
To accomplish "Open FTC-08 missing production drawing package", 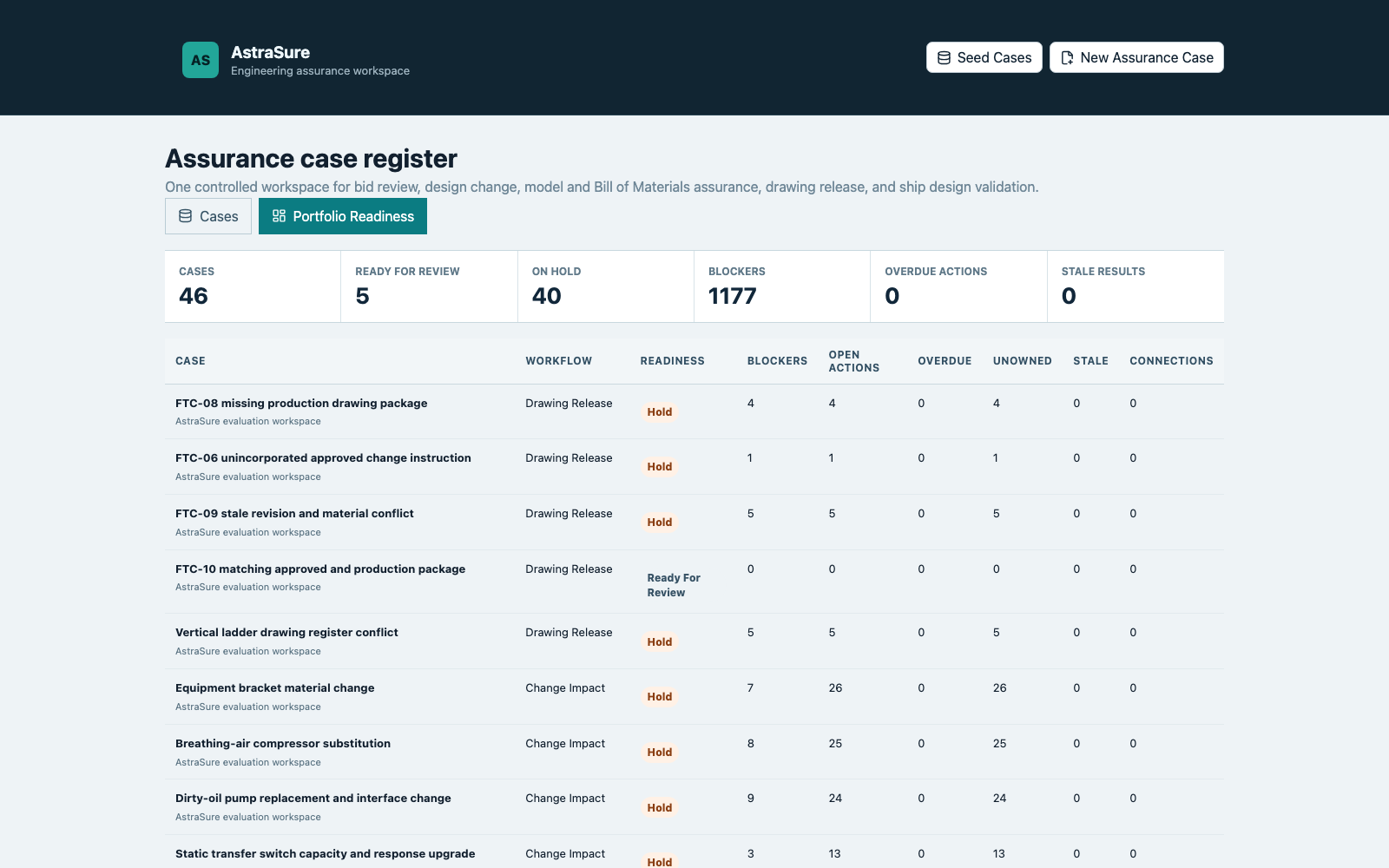I will click(x=301, y=403).
